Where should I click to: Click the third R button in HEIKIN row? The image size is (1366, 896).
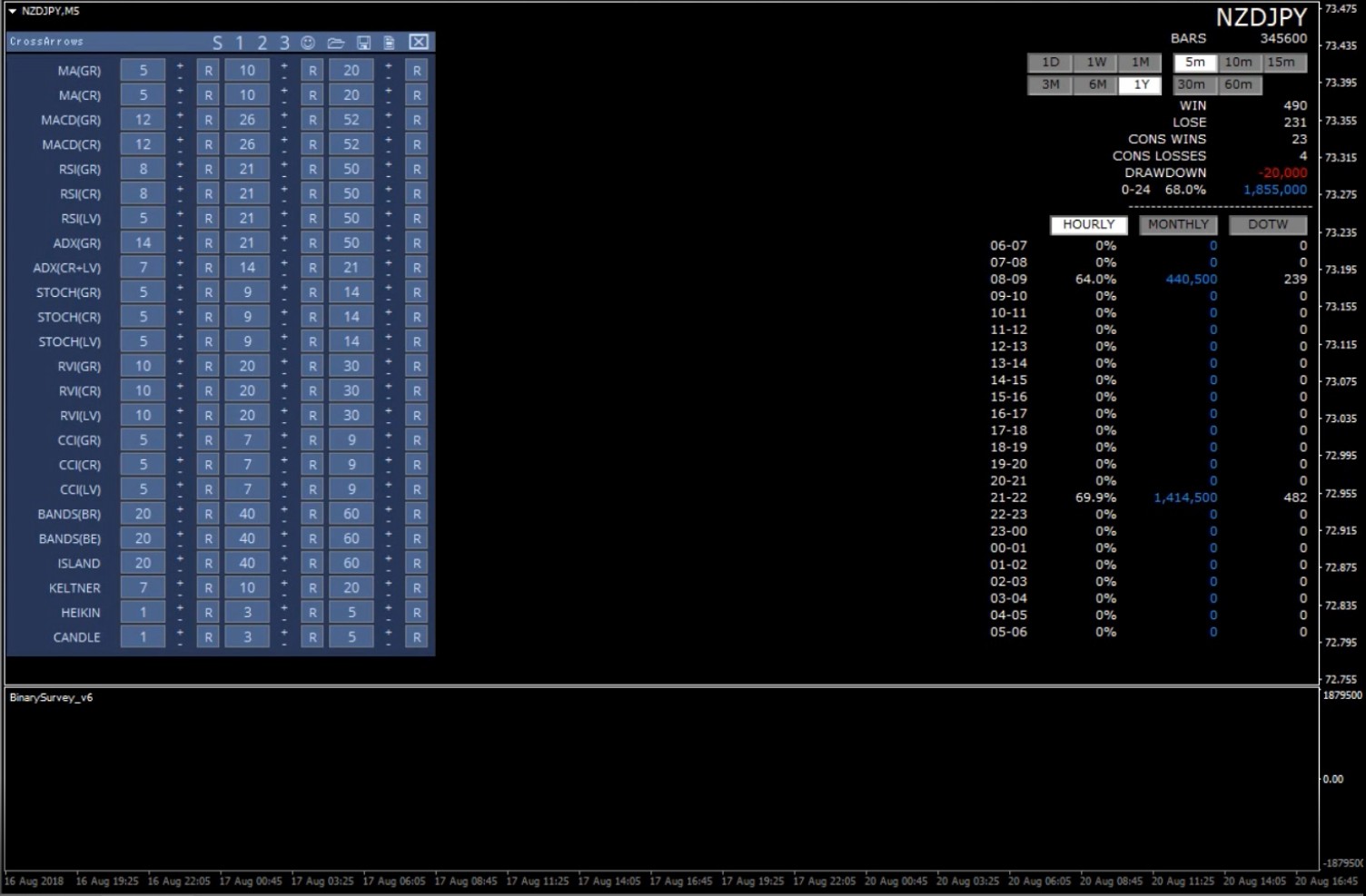(x=417, y=613)
